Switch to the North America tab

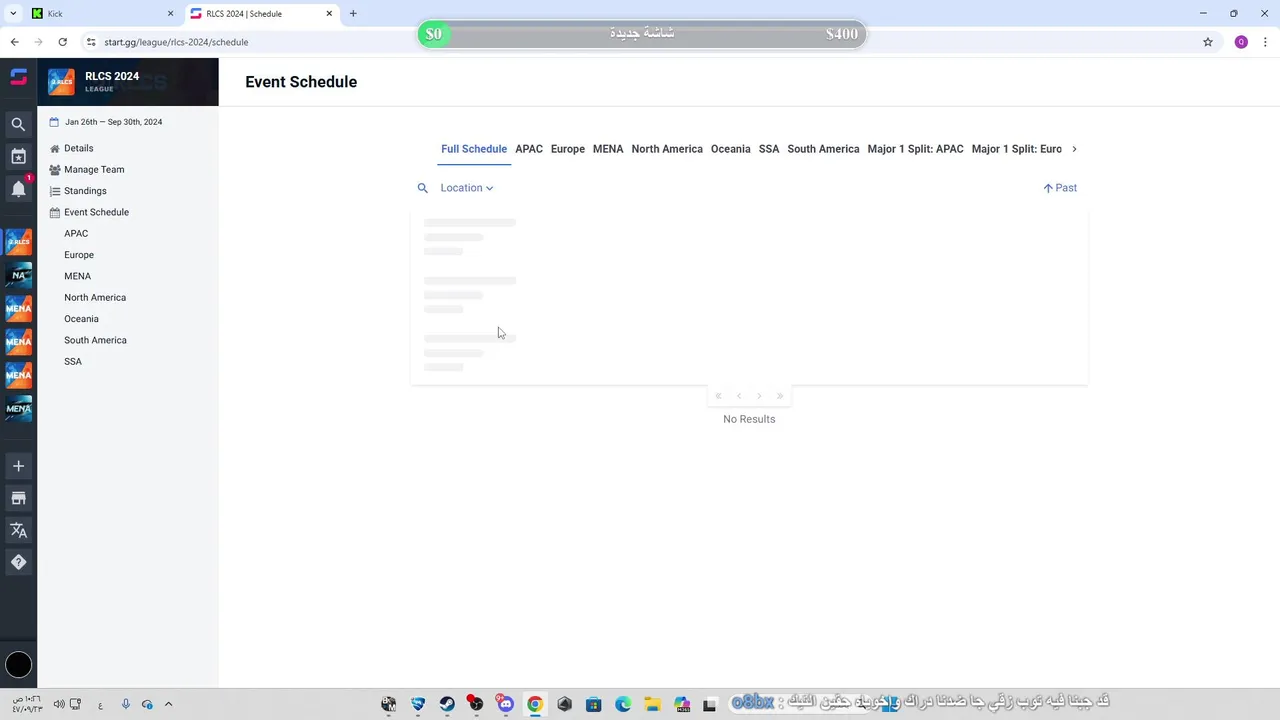(x=667, y=149)
